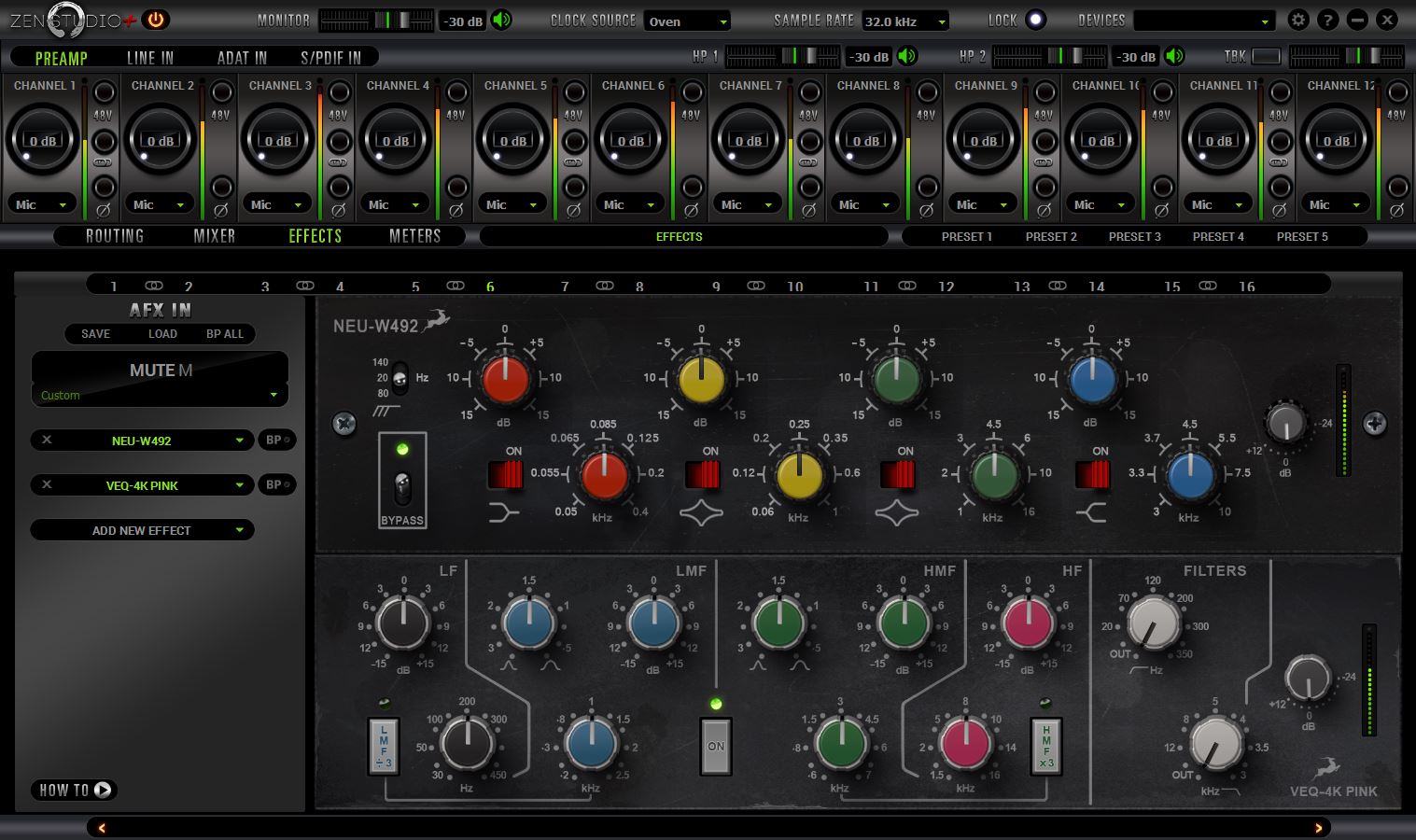
Task: Remove the VEQ-4K PINK effect with X
Action: tap(47, 484)
